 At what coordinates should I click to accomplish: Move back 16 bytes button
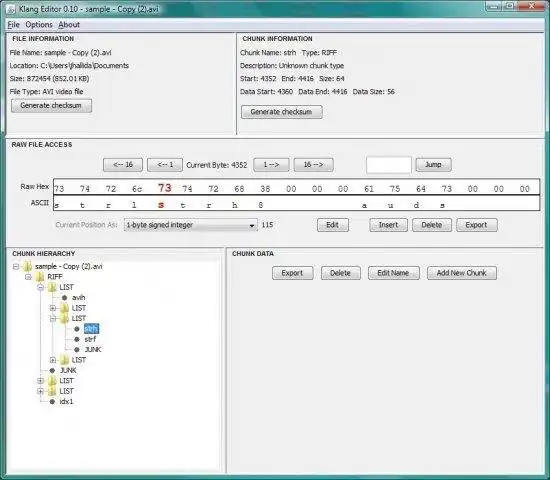[123, 165]
